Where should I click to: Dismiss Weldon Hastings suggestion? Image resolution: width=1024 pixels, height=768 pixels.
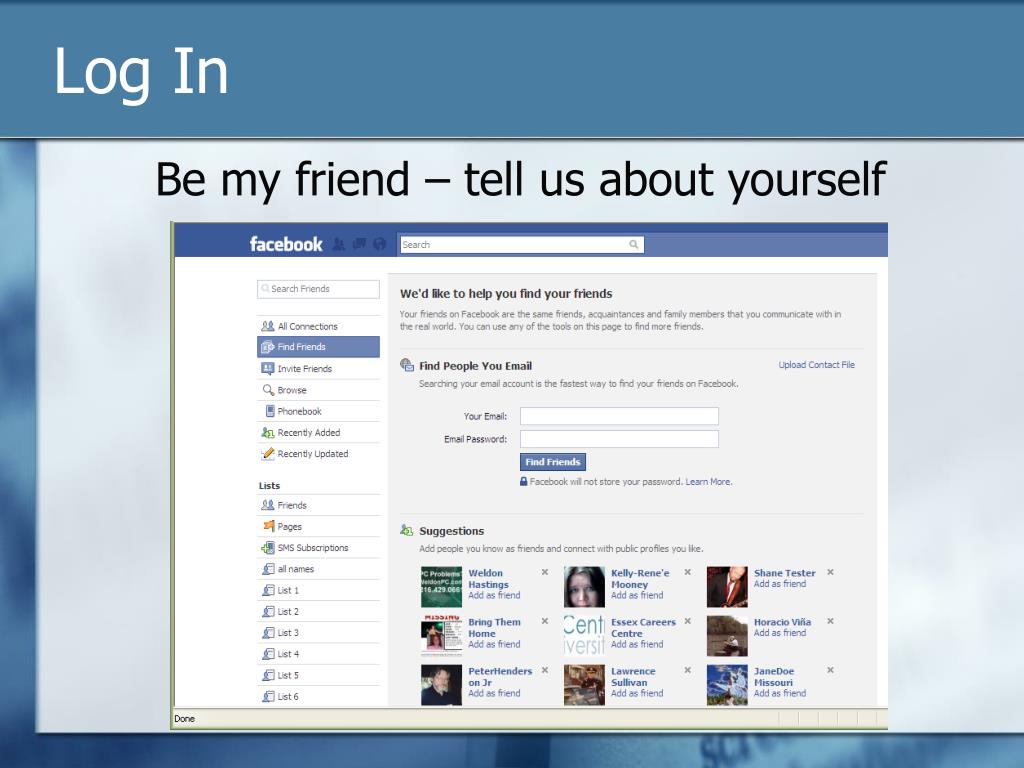545,572
